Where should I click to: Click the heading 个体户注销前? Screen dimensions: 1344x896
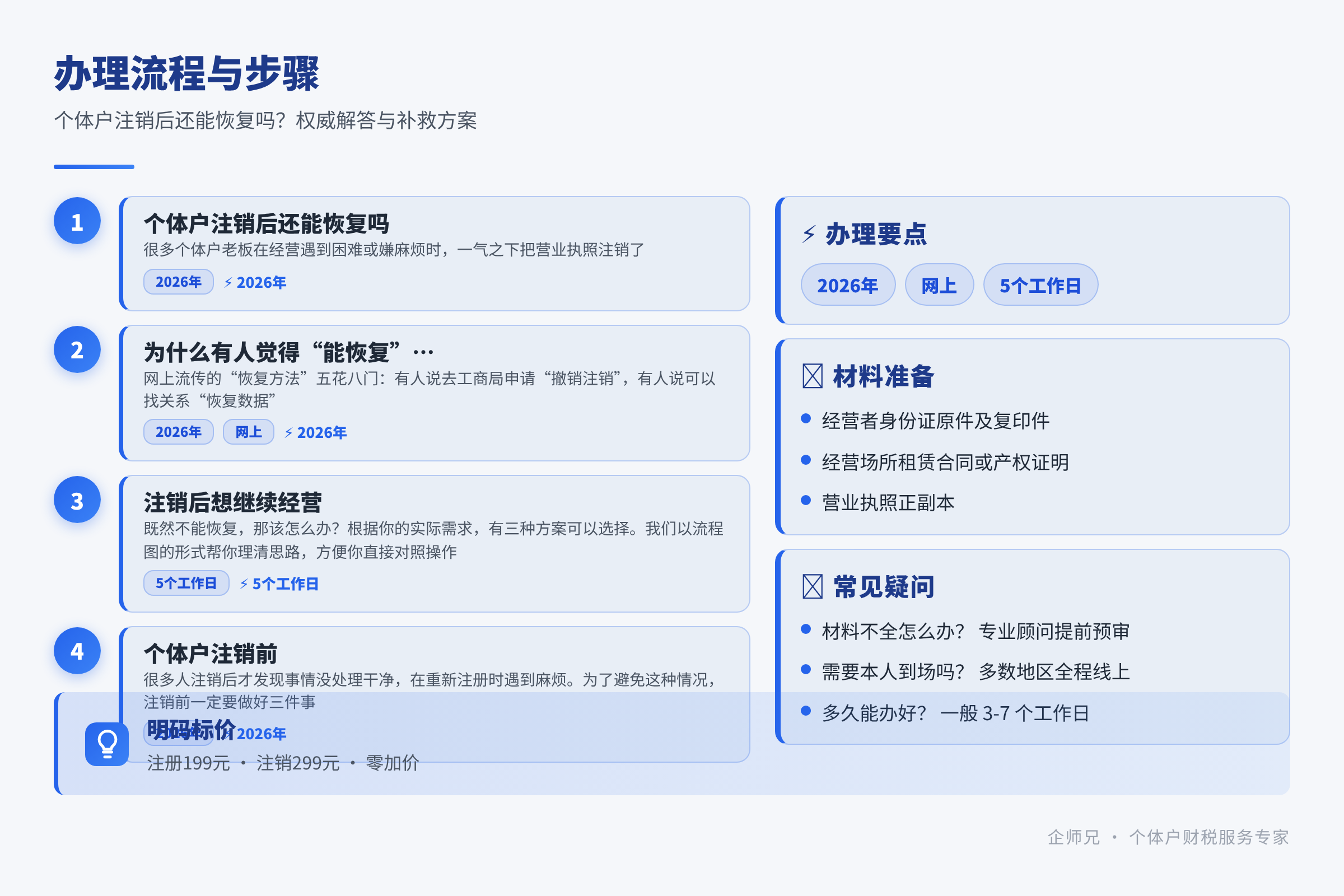[211, 653]
